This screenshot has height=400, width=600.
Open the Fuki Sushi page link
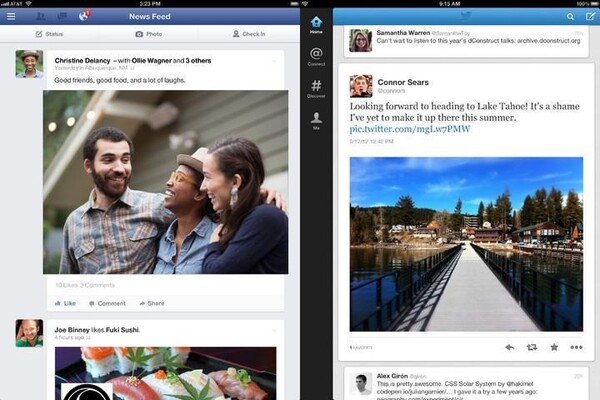pyautogui.click(x=122, y=330)
